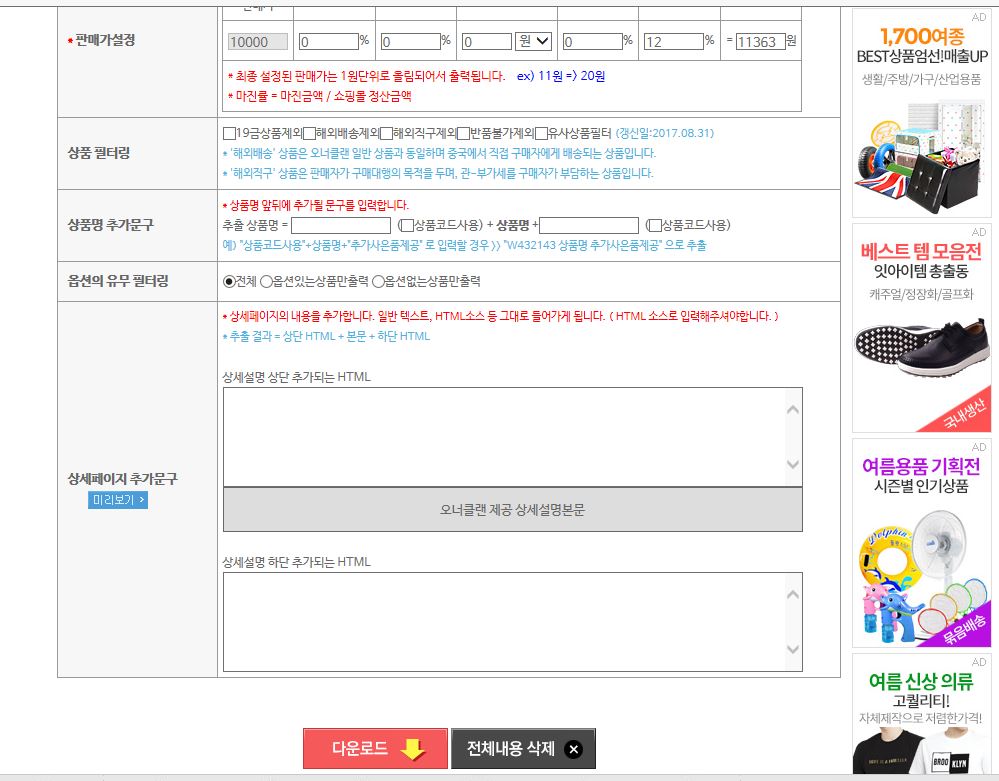Select the 전체 radio button
The height and width of the screenshot is (781, 999).
click(229, 282)
